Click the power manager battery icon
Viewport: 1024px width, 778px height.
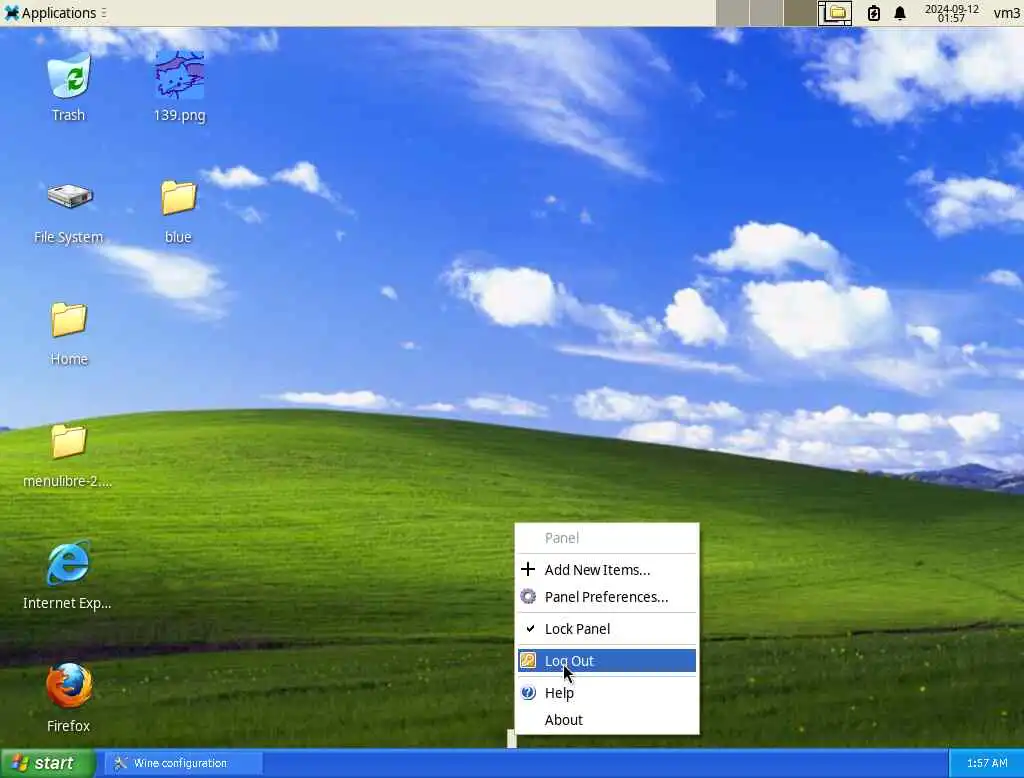(x=874, y=13)
